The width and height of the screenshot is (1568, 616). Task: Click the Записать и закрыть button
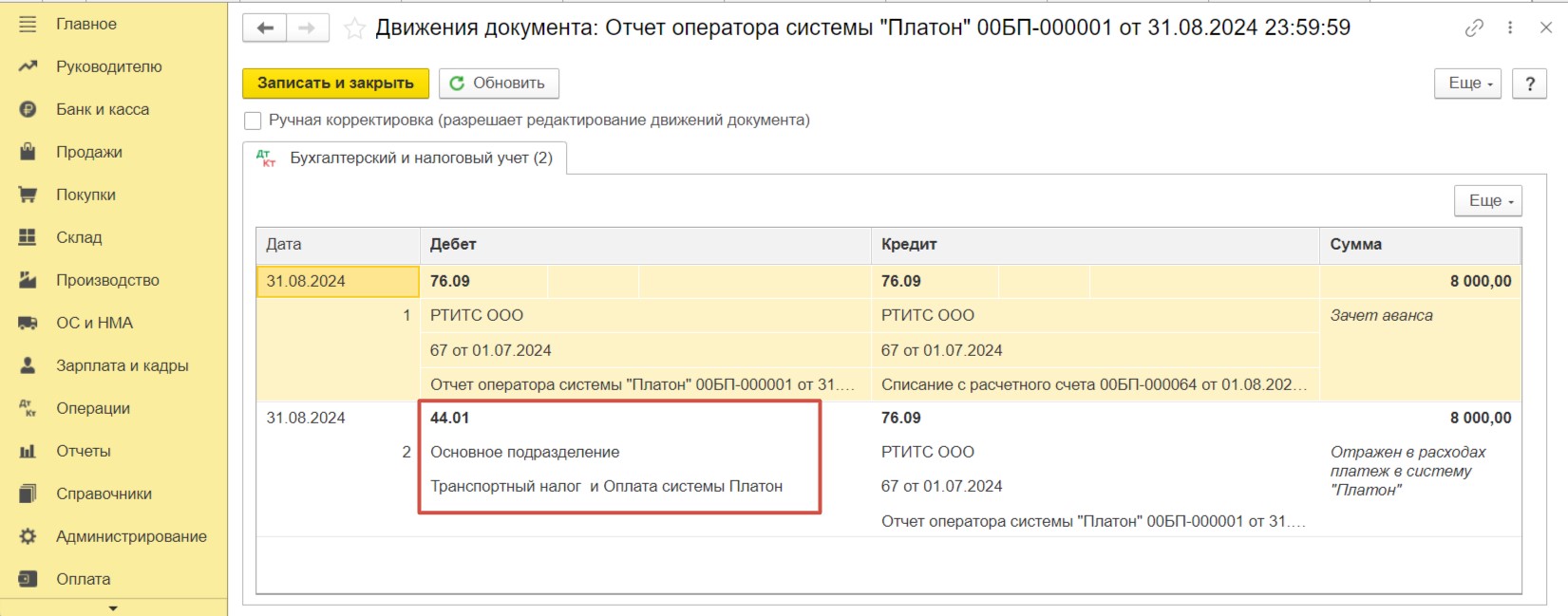click(x=335, y=84)
